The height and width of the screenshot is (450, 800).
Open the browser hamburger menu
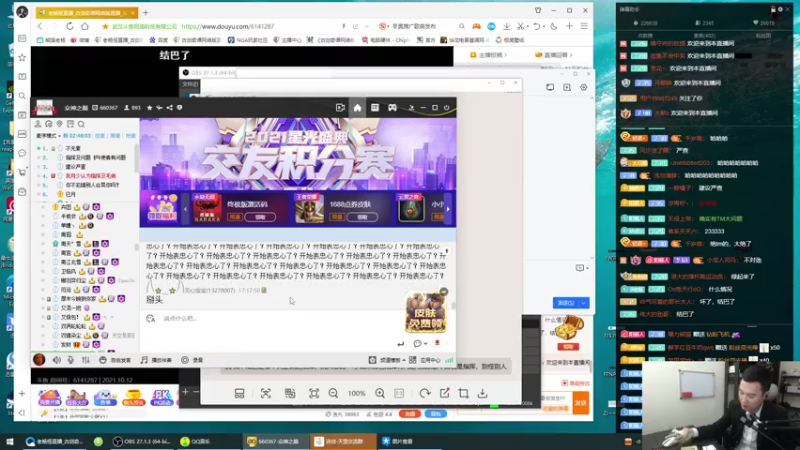pyautogui.click(x=584, y=26)
